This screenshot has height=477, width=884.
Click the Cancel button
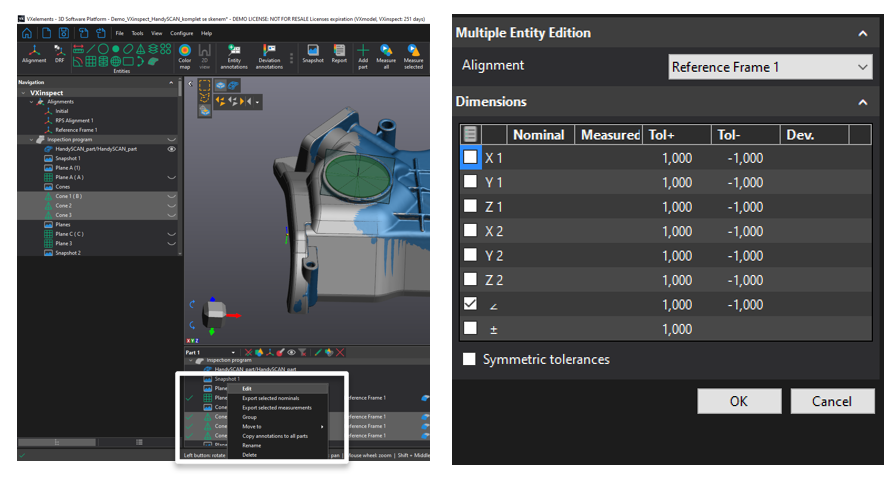pos(832,401)
